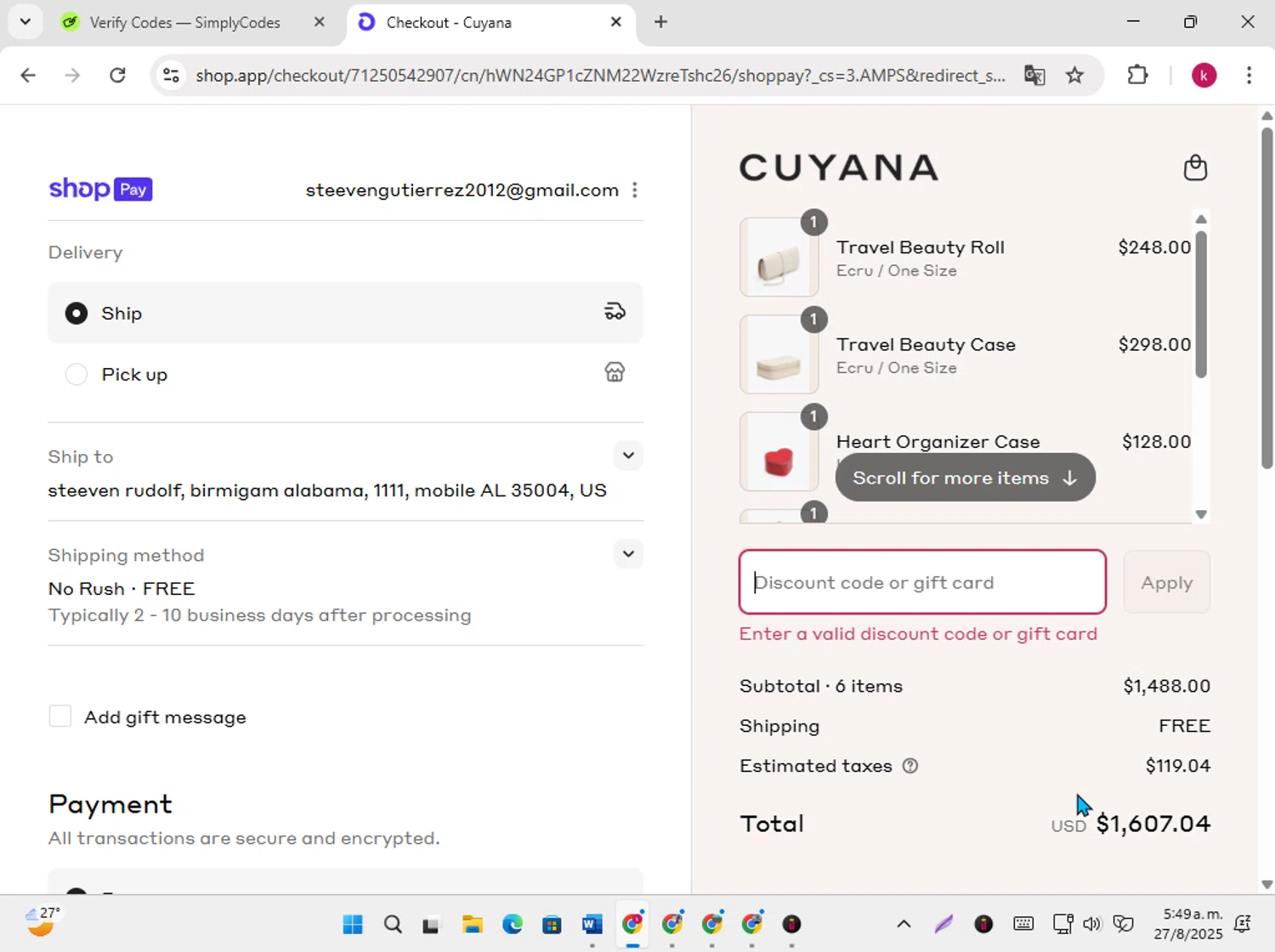Image resolution: width=1275 pixels, height=952 pixels.
Task: Click the Travel Beauty Roll thumbnail
Action: (x=779, y=258)
